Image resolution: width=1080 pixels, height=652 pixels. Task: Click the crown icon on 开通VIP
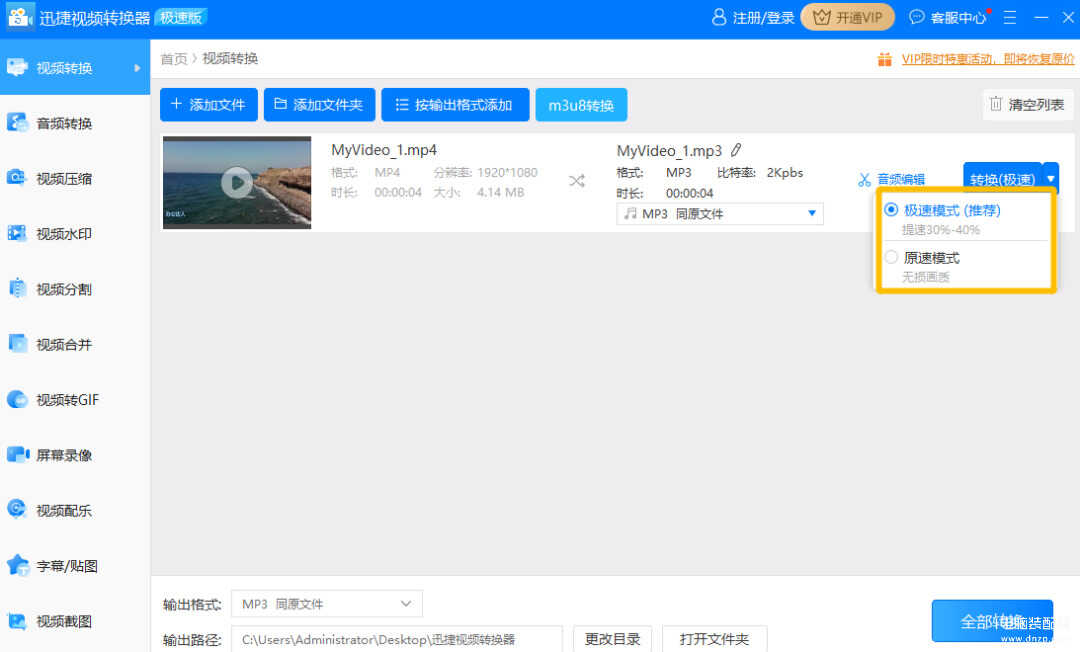[x=821, y=17]
